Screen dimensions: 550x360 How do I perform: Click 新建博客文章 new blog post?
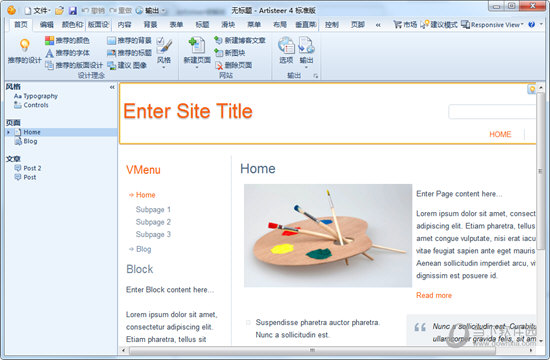pos(240,41)
